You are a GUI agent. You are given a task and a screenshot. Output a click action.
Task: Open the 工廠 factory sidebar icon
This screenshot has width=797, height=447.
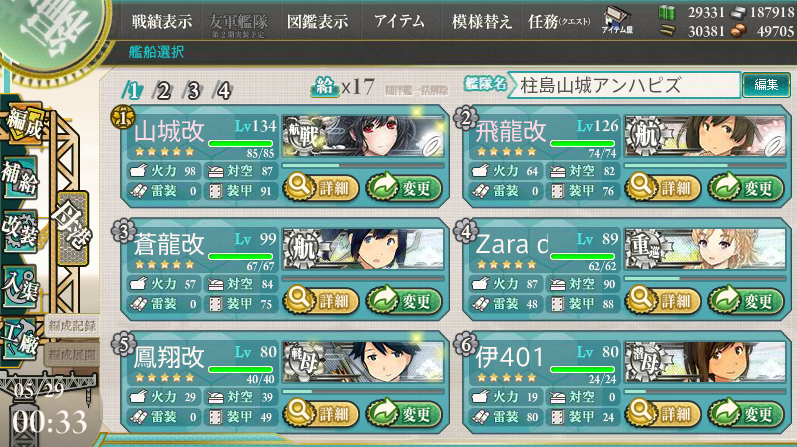coord(20,340)
